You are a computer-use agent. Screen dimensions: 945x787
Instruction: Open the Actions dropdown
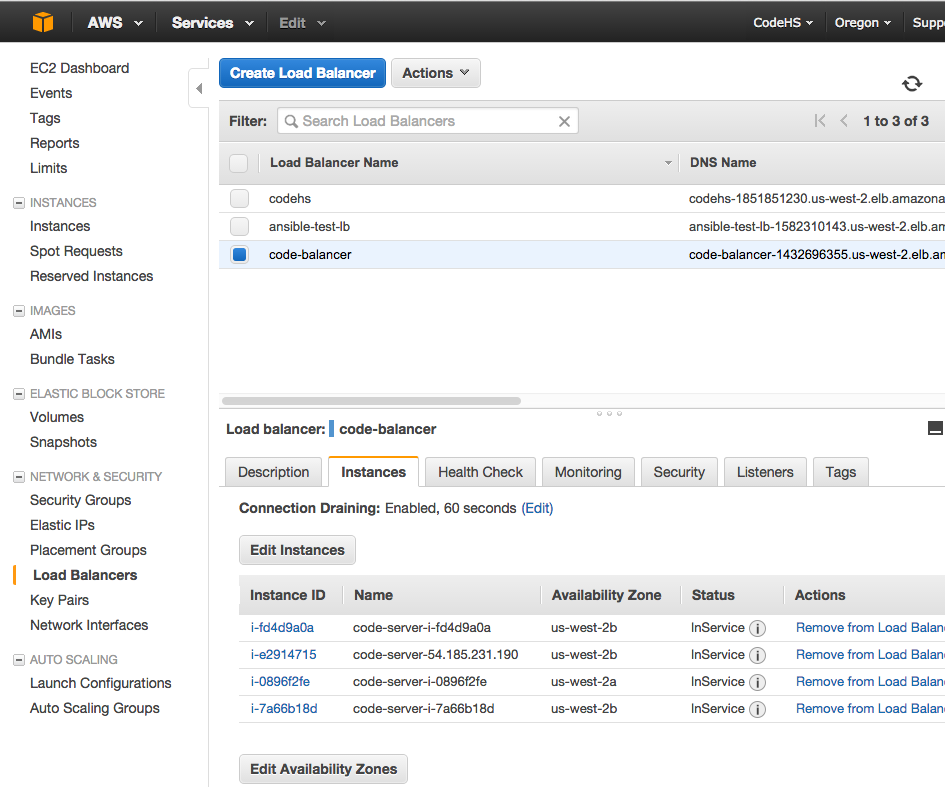point(436,73)
